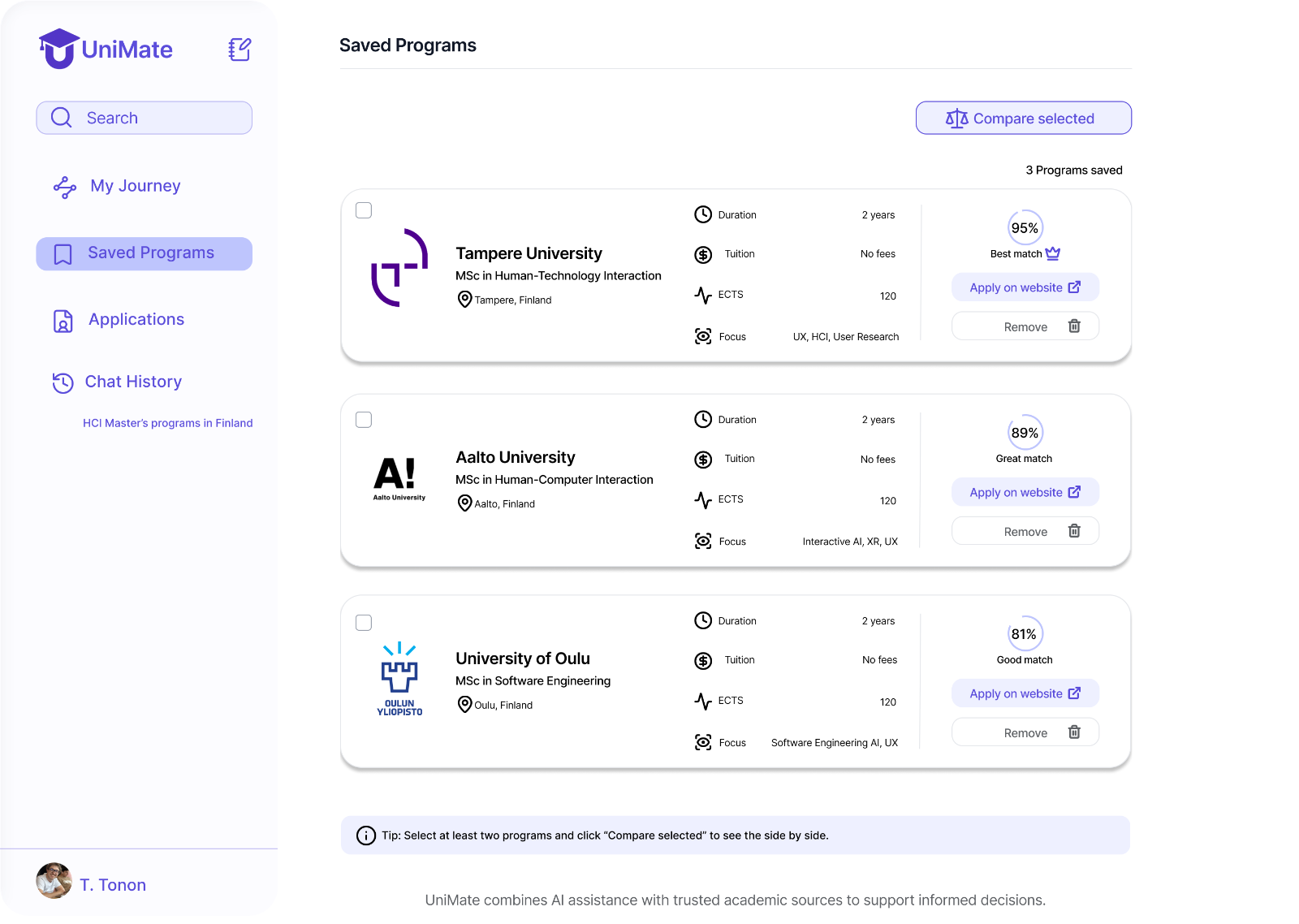1299x924 pixels.
Task: Click the My Journey route icon
Action: 65,187
